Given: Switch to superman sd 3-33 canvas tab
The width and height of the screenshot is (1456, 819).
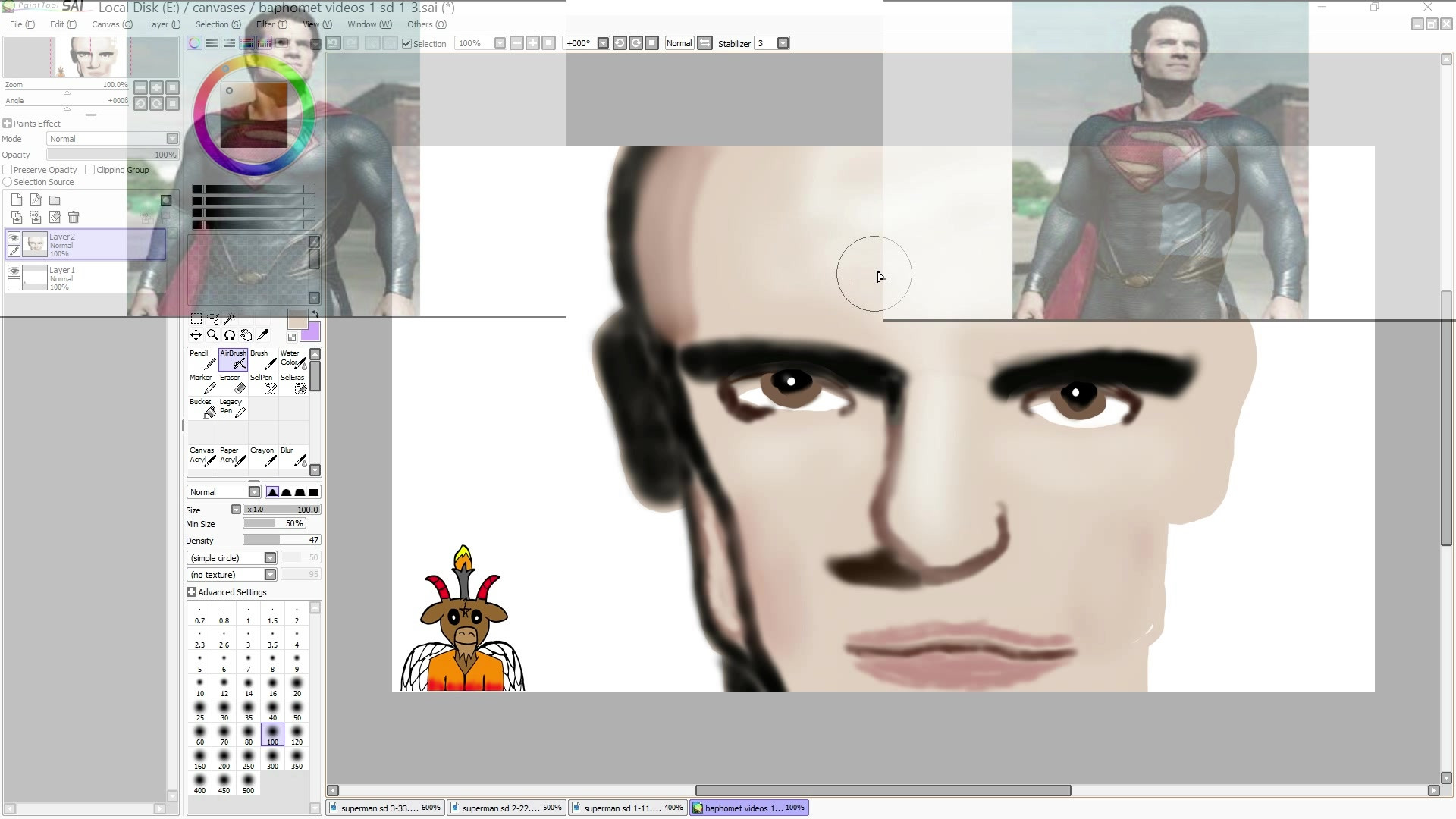Looking at the screenshot, I should [384, 808].
